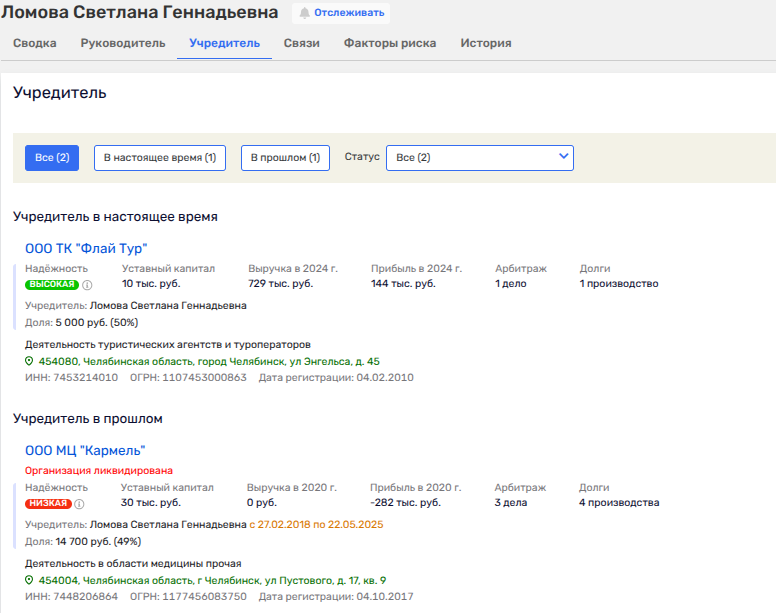
Task: Click map pin icon for Энгельса address
Action: [x=30, y=362]
